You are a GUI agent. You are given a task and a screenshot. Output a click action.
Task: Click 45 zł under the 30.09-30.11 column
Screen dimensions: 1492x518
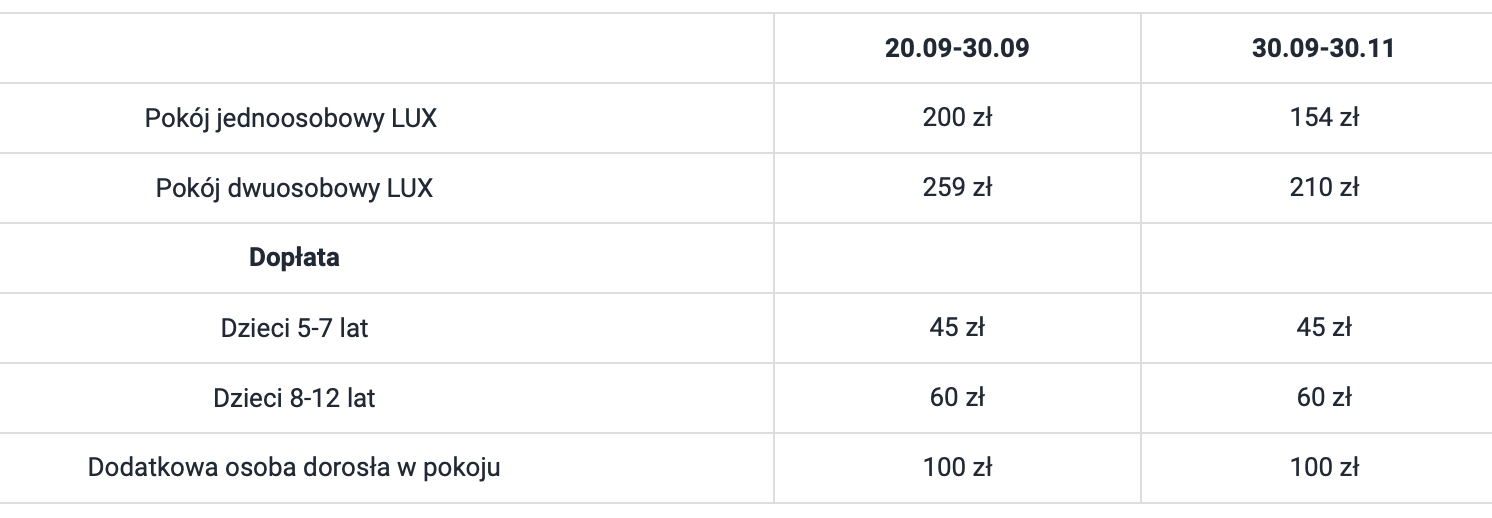1324,328
